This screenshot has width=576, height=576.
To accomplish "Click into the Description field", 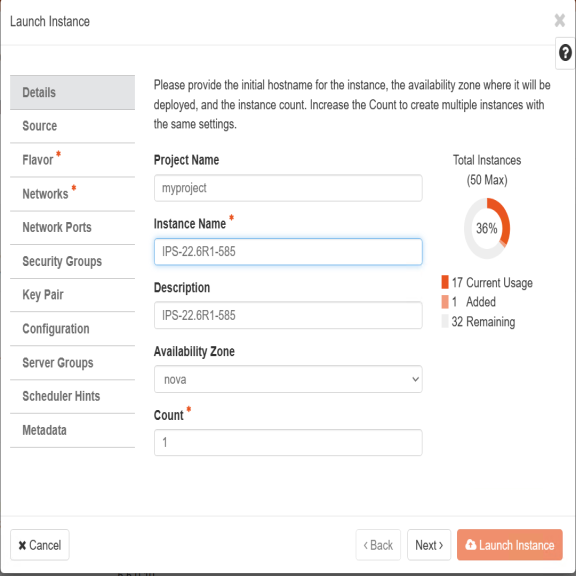I will tap(288, 315).
